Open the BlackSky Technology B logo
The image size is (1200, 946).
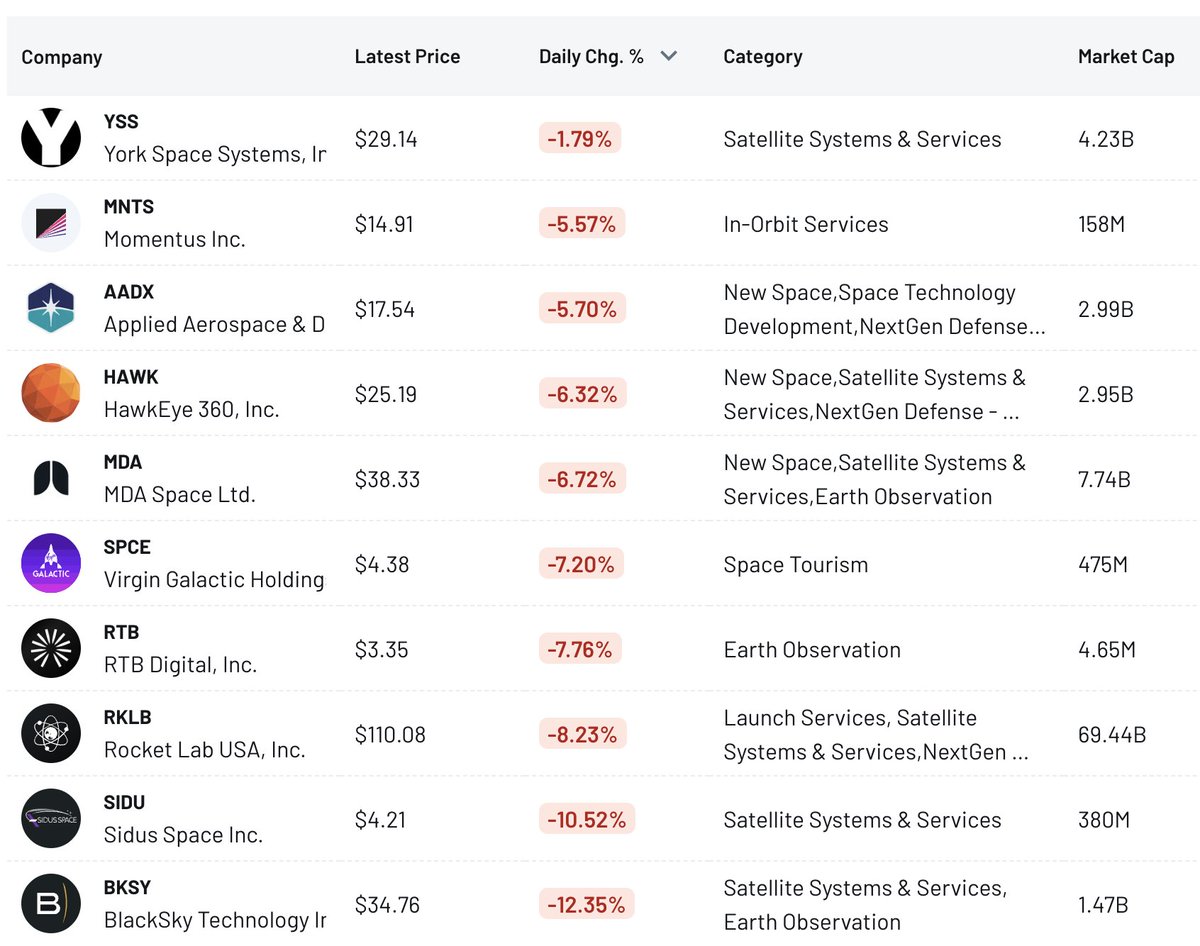coord(51,904)
